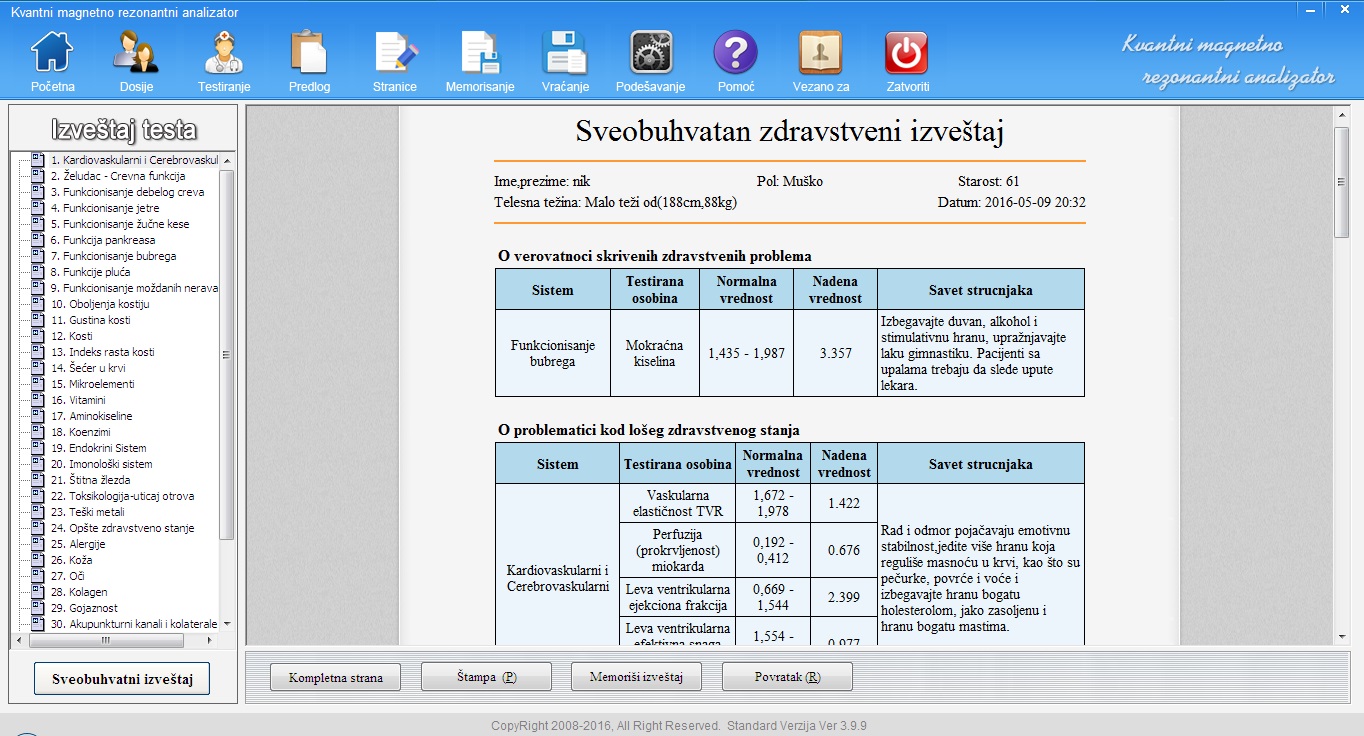This screenshot has width=1364, height=736.
Task: Start Testiranje from the doctor icon
Action: (223, 53)
